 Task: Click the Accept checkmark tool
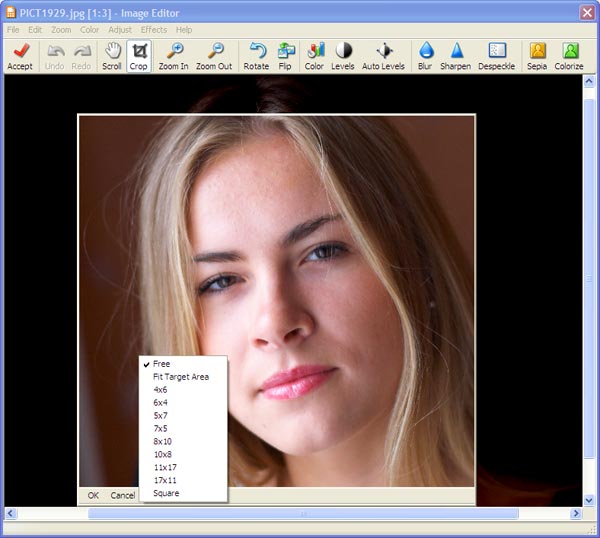(20, 57)
